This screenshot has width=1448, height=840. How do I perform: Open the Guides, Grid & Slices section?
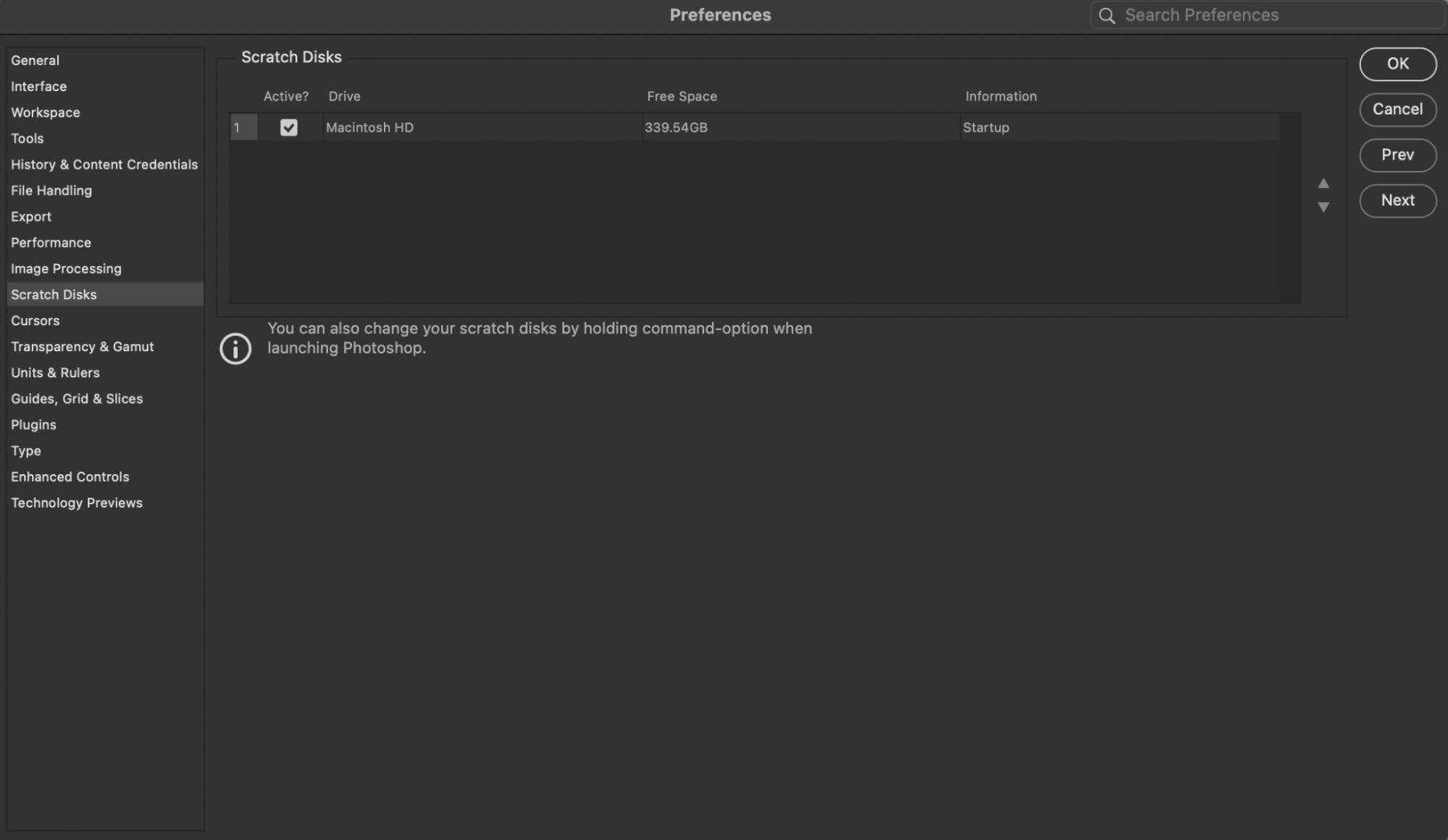click(77, 398)
